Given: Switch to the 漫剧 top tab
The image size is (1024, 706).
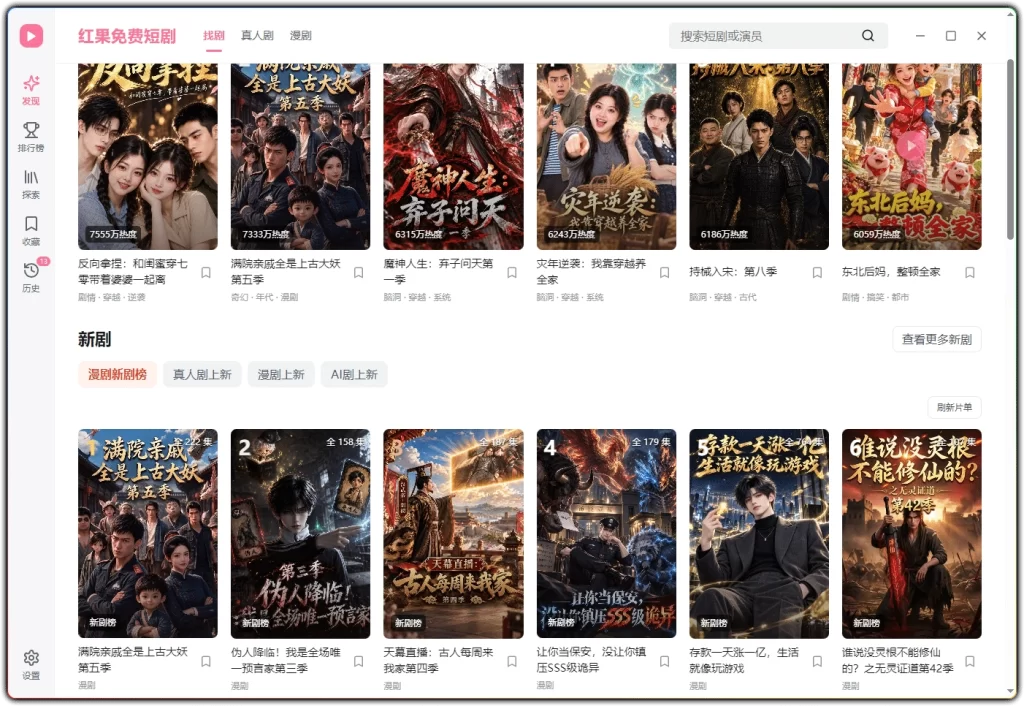Looking at the screenshot, I should [x=300, y=35].
